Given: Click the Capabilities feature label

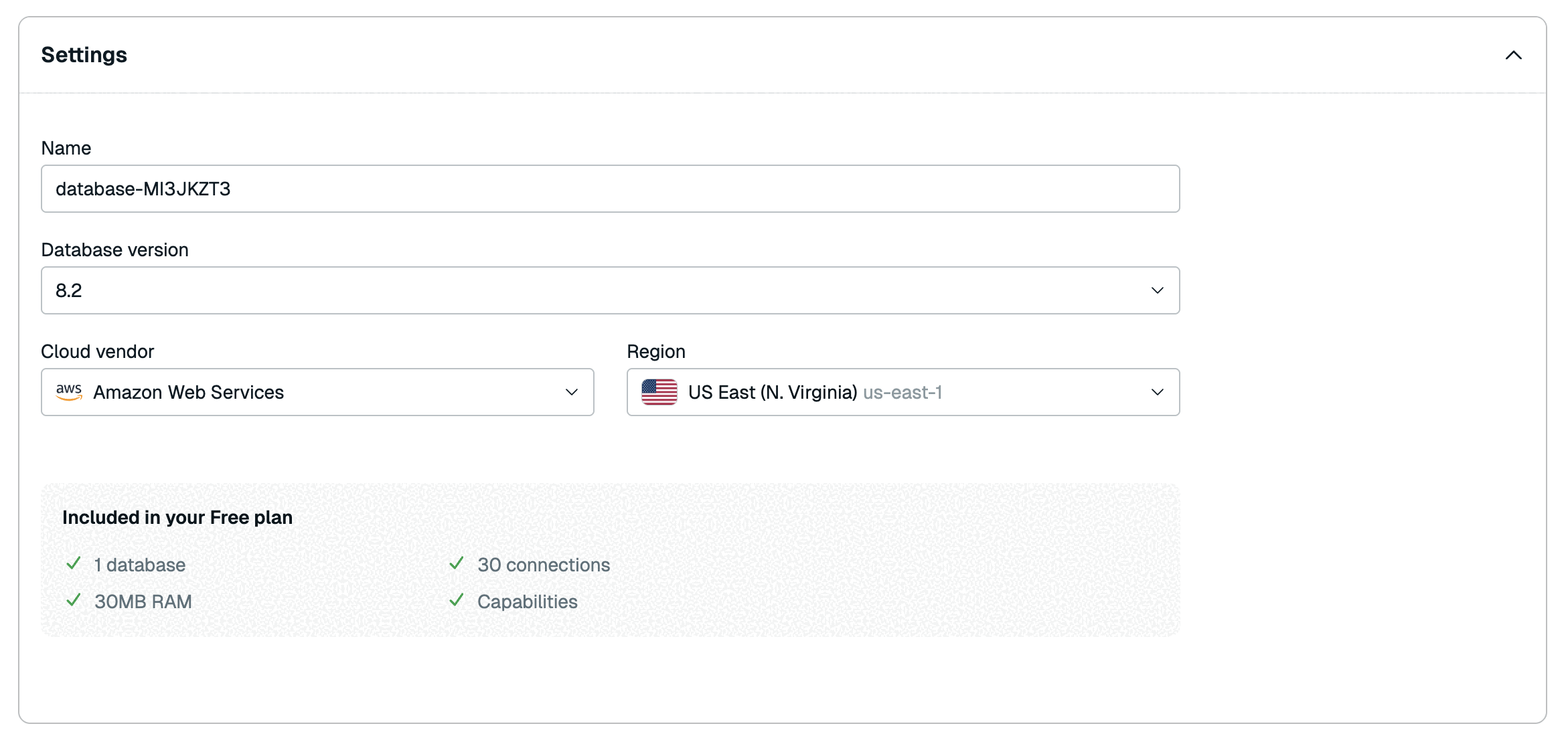Looking at the screenshot, I should coord(527,601).
